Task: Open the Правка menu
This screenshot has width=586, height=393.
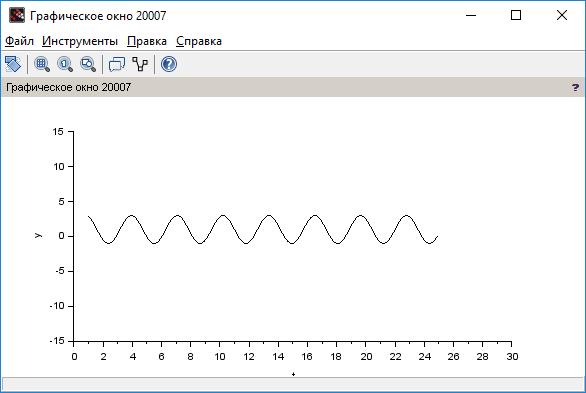Action: click(x=147, y=41)
